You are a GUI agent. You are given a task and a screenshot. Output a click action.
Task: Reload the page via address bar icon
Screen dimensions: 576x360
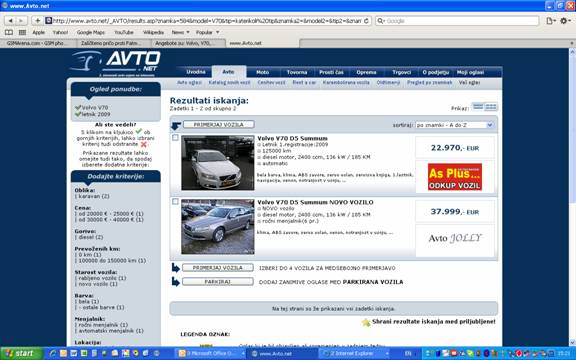(366, 21)
